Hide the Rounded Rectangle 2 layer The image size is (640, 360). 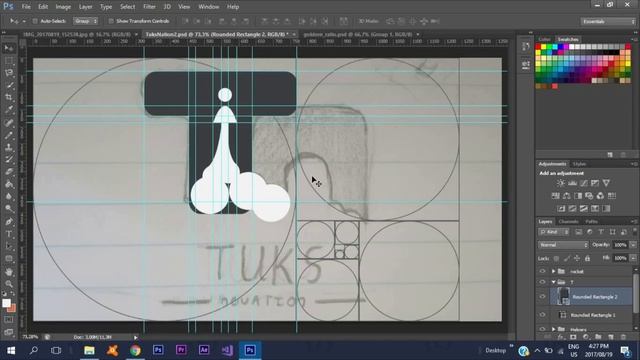pyautogui.click(x=542, y=297)
